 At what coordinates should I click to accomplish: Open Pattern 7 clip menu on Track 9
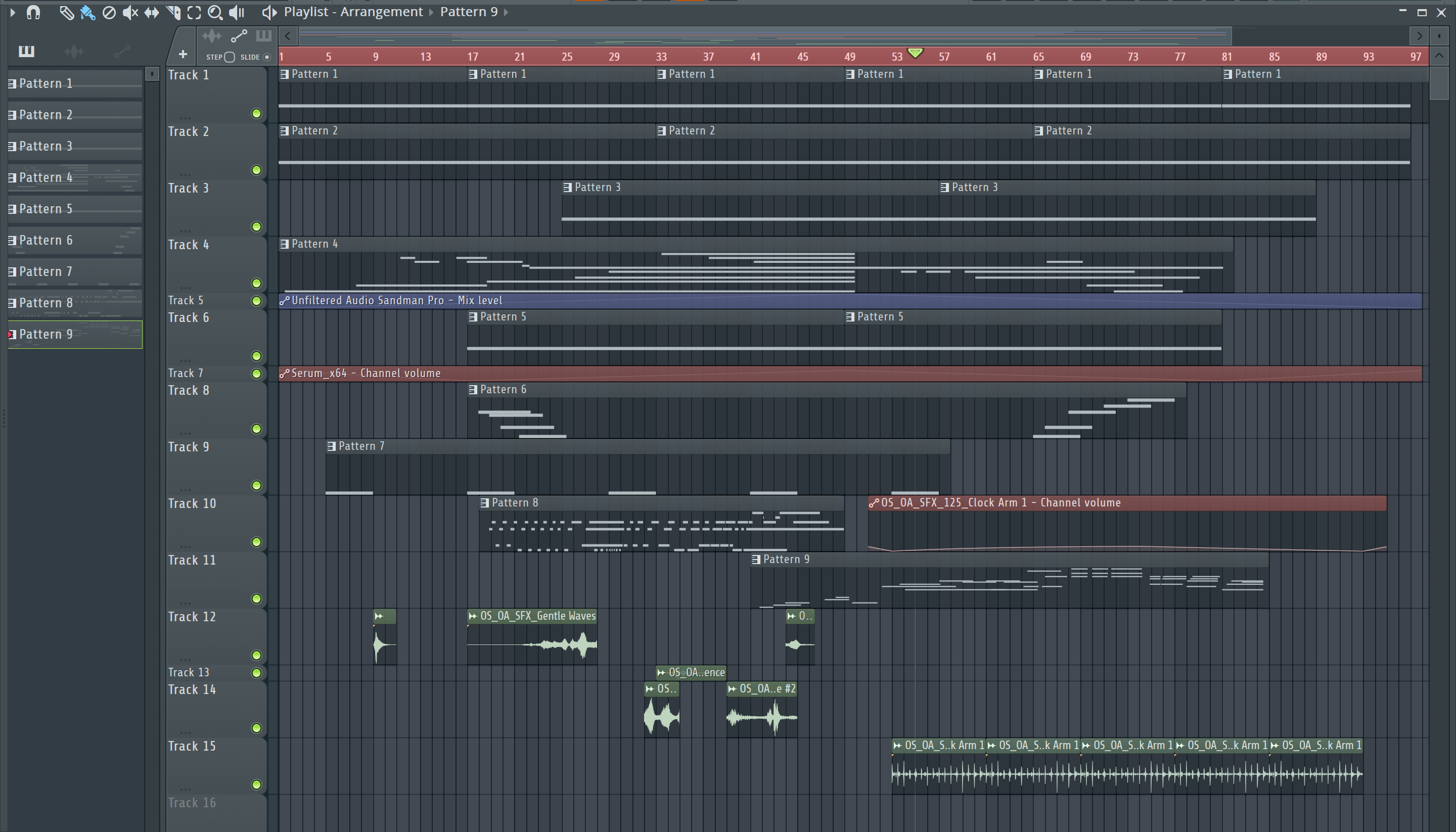[332, 446]
